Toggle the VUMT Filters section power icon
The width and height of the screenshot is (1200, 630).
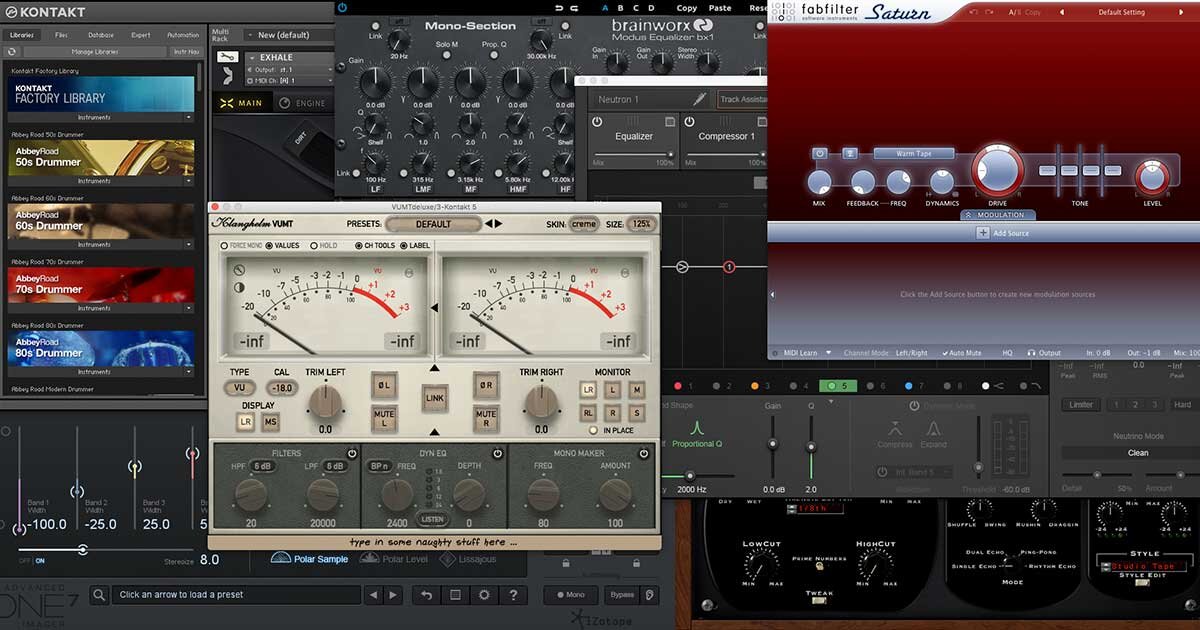[x=352, y=454]
